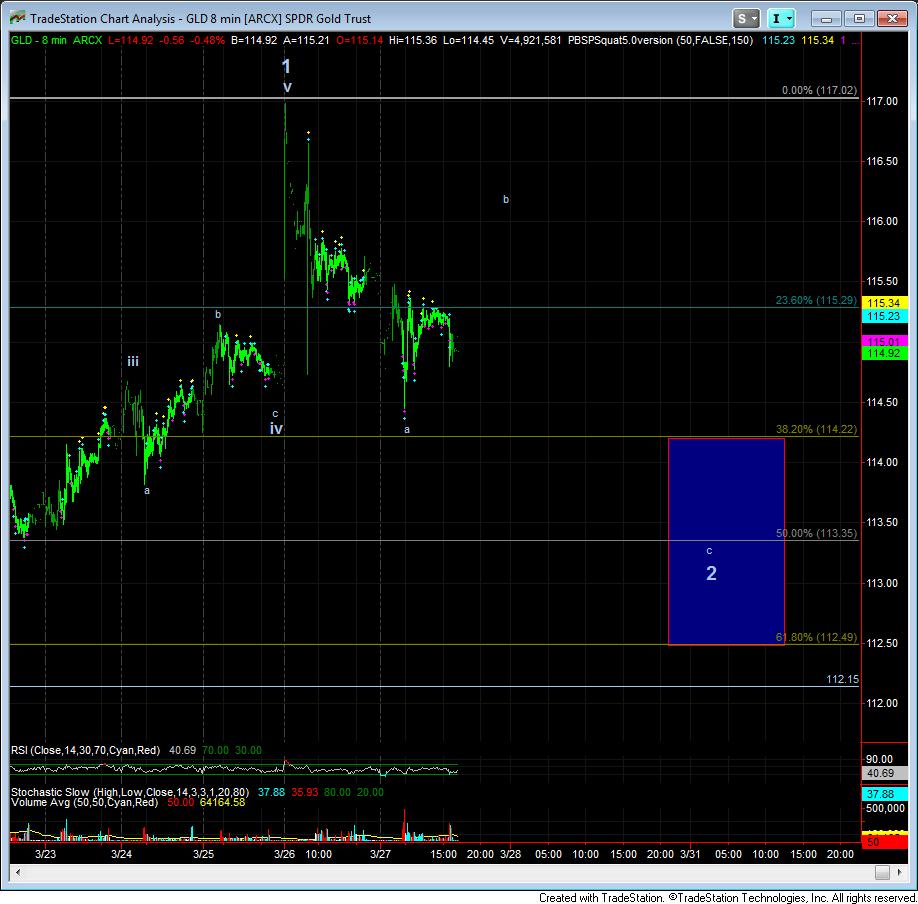Select the '50.00% (113.35)' Fibonacci label

pyautogui.click(x=816, y=533)
